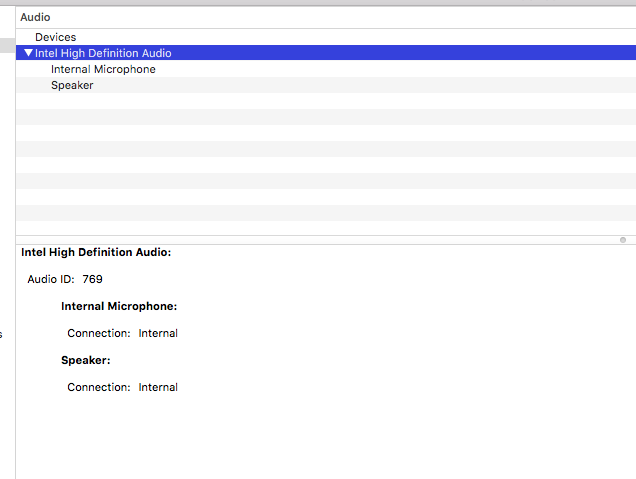The height and width of the screenshot is (479, 636).
Task: Click the Audio ID value 769
Action: pos(92,279)
